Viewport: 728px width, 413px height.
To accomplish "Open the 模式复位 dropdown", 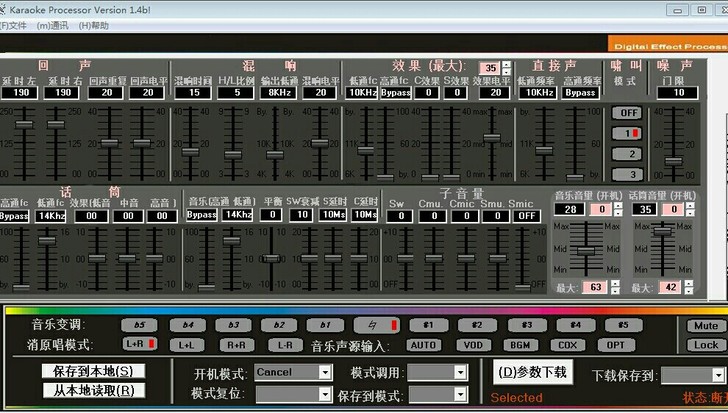I will tap(325, 394).
